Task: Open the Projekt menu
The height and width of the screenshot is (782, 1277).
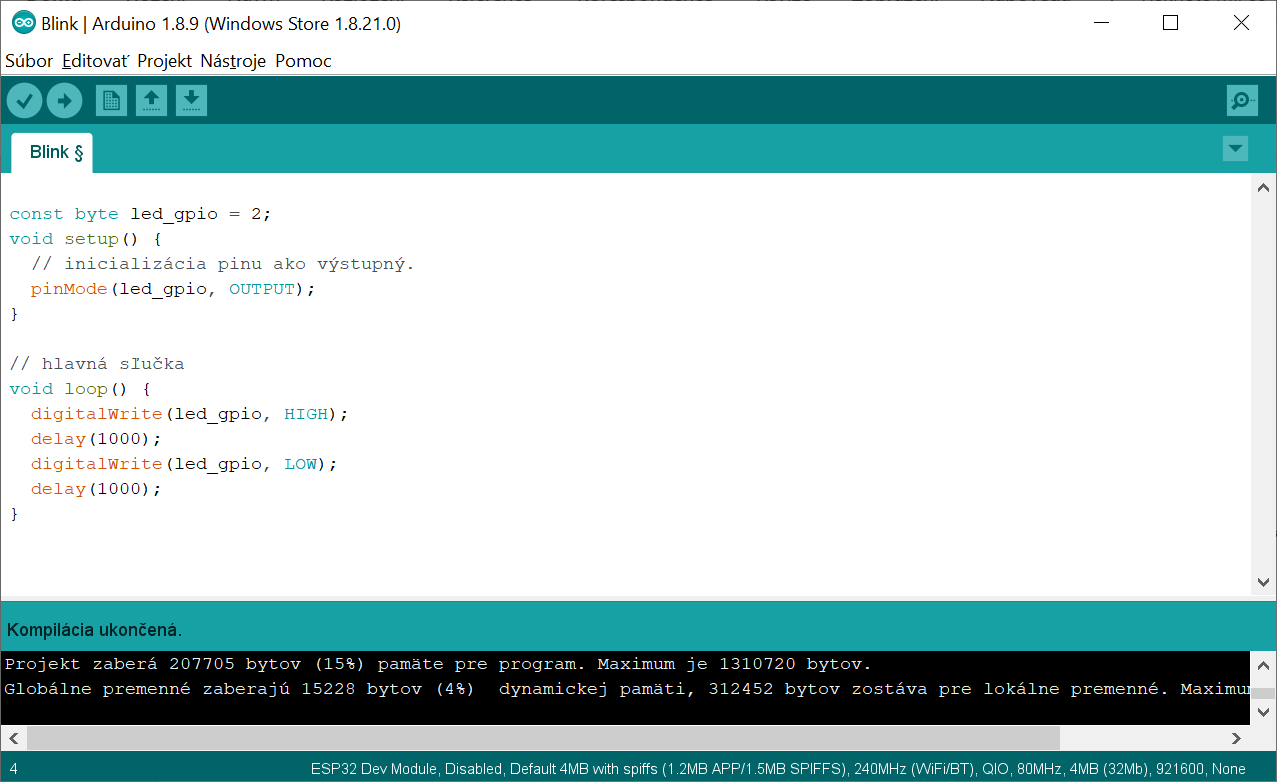Action: click(164, 61)
